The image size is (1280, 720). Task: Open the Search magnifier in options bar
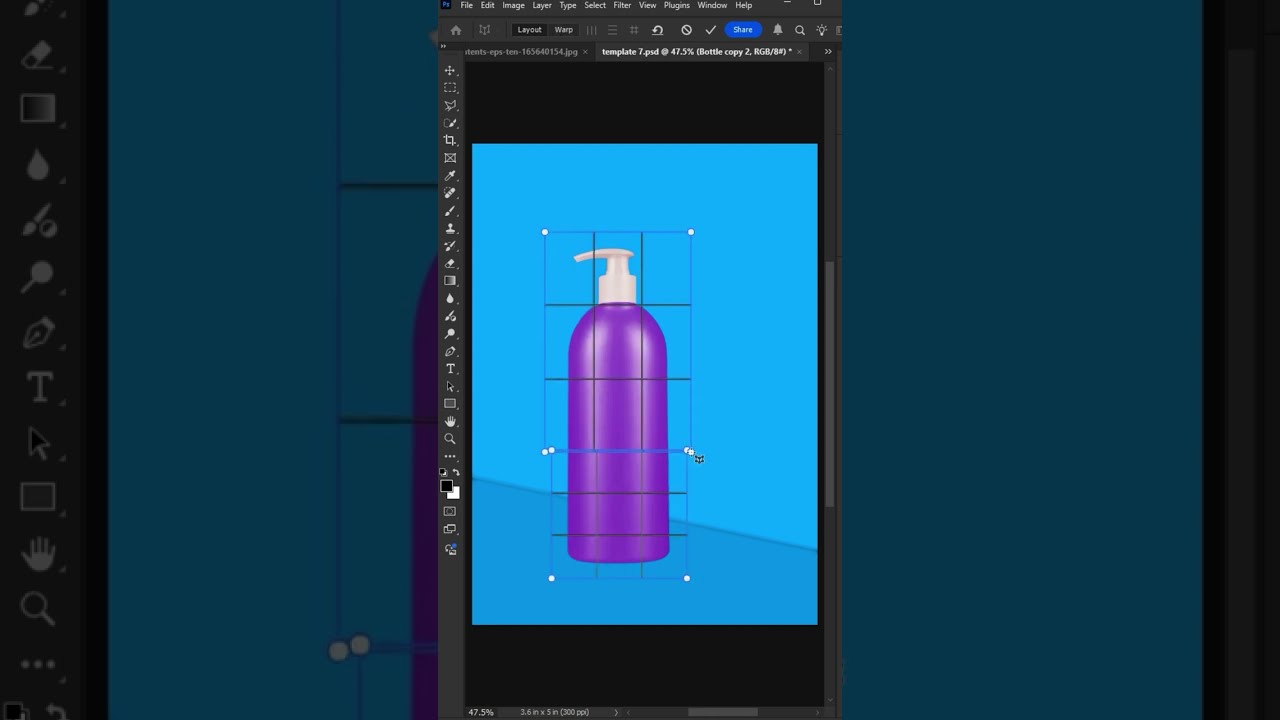[799, 30]
